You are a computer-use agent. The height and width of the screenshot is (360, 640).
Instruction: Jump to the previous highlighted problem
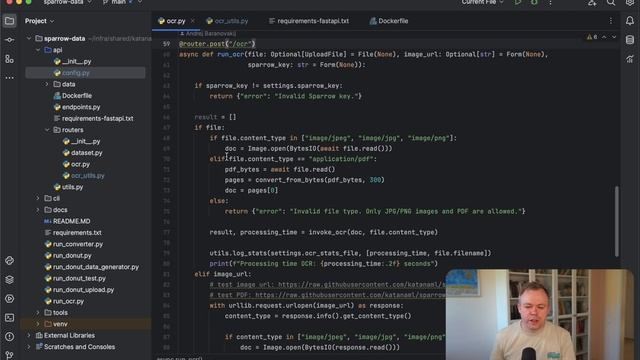click(x=604, y=37)
